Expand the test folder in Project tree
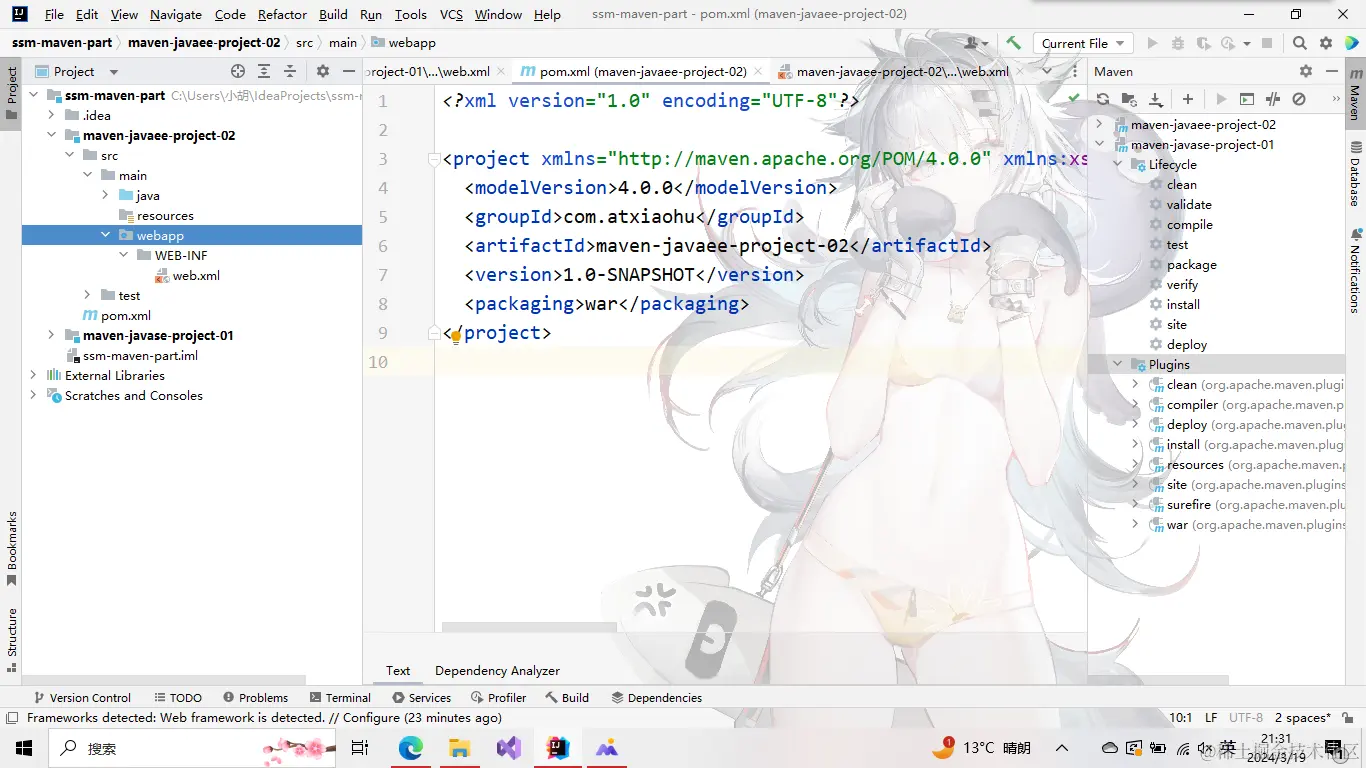Screen dimensions: 1366x768 click(x=87, y=295)
